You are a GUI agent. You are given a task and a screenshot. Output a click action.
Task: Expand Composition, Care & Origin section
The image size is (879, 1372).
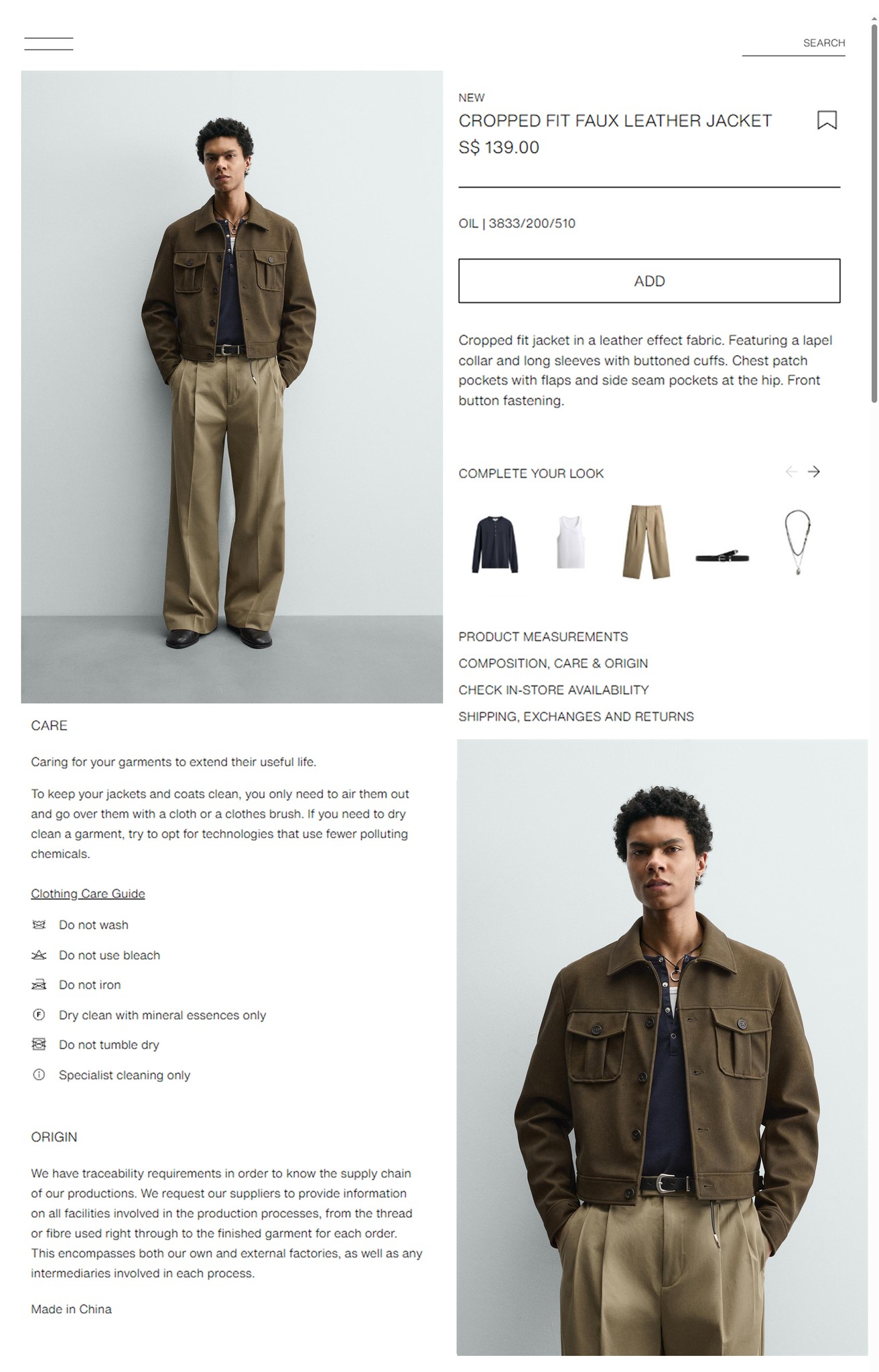pyautogui.click(x=553, y=663)
